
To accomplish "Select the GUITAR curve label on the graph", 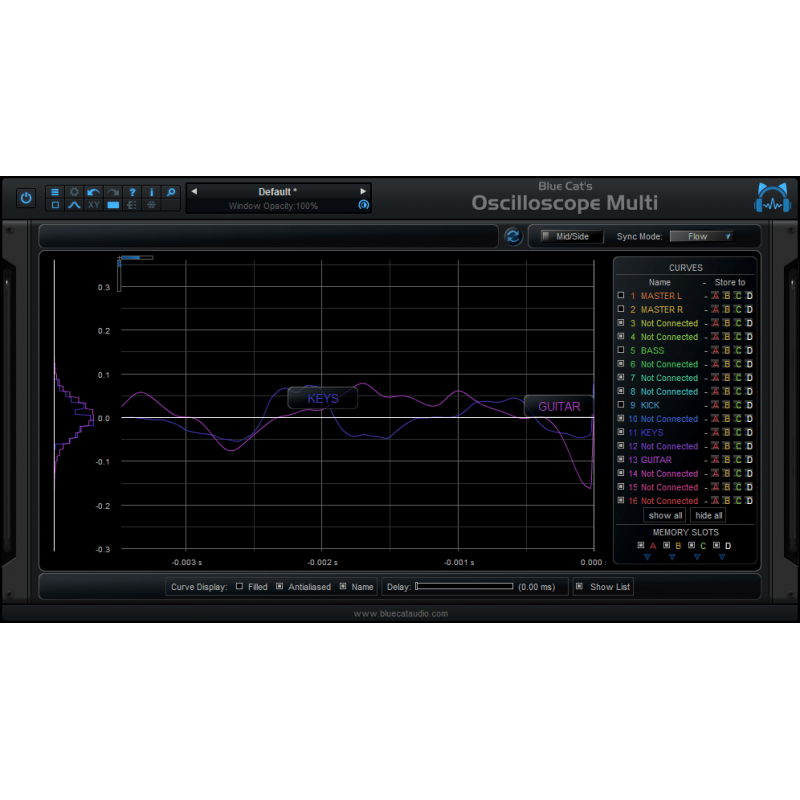I will (x=558, y=406).
